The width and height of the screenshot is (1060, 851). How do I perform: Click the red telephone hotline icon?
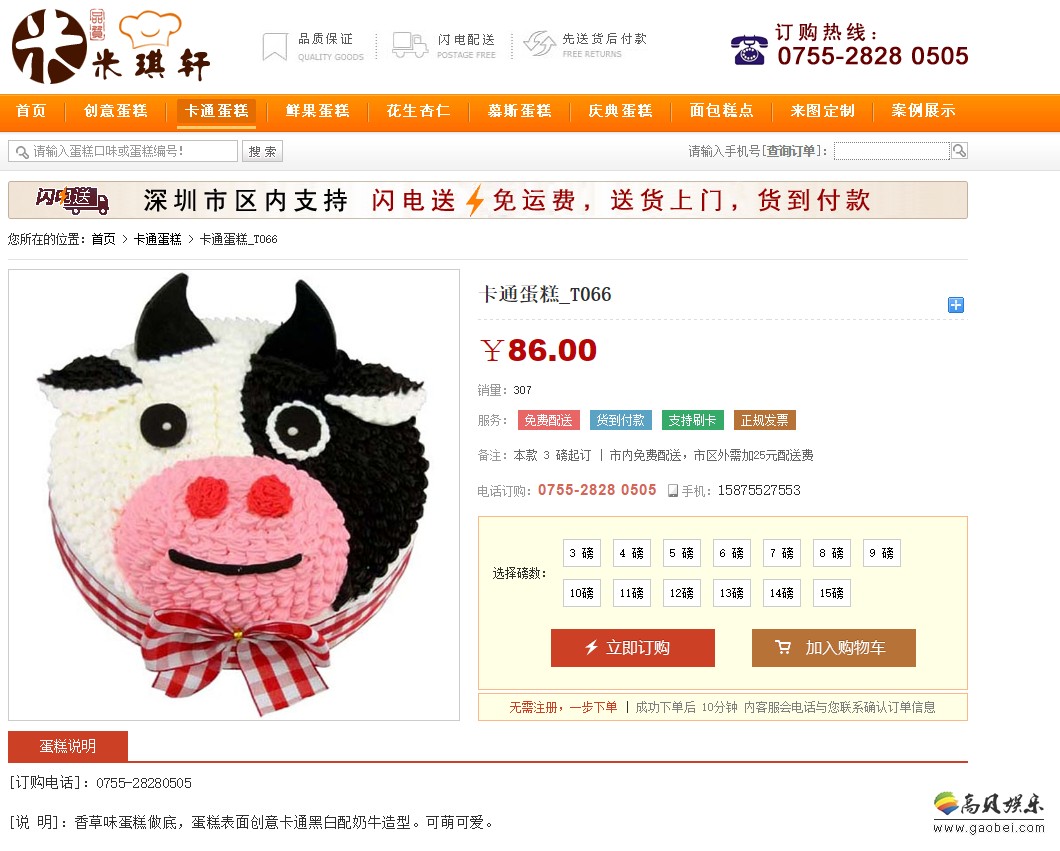[749, 49]
